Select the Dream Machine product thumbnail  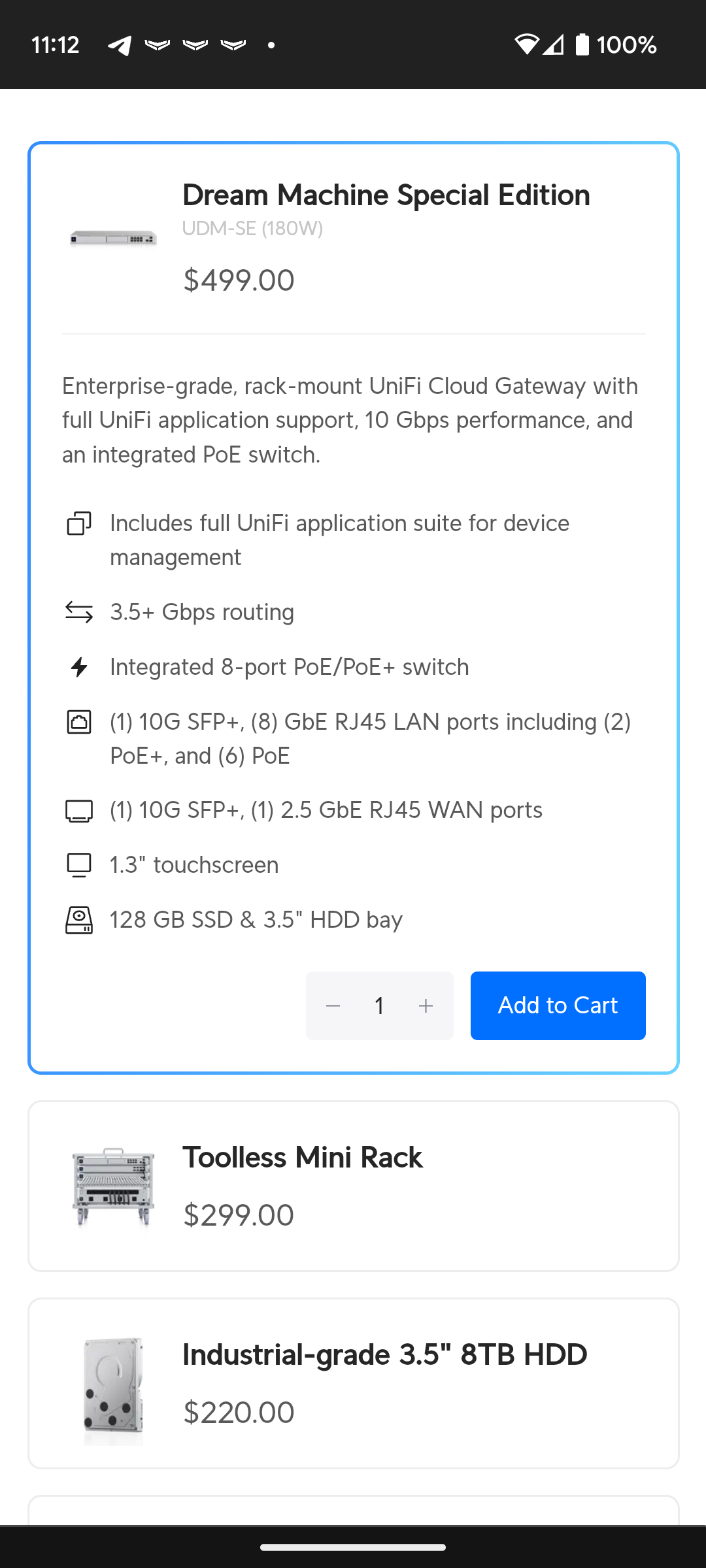[113, 238]
